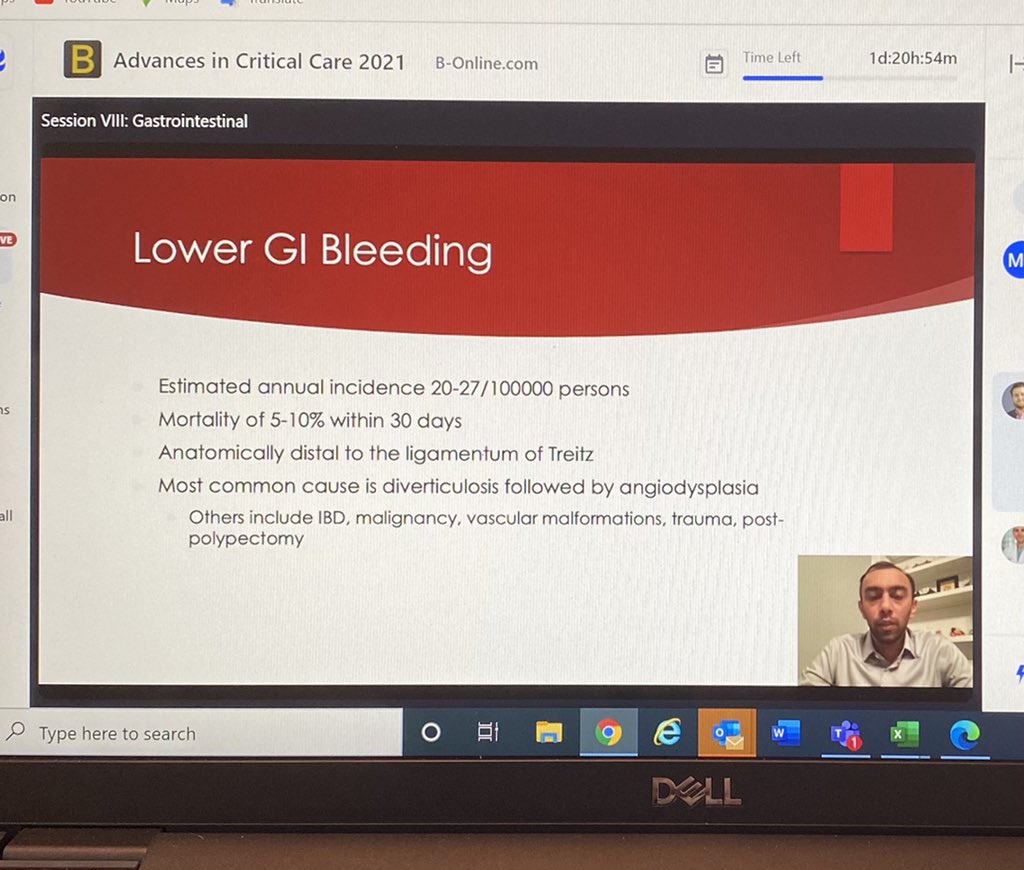Click the red LIVE badge in sidebar

pyautogui.click(x=8, y=240)
